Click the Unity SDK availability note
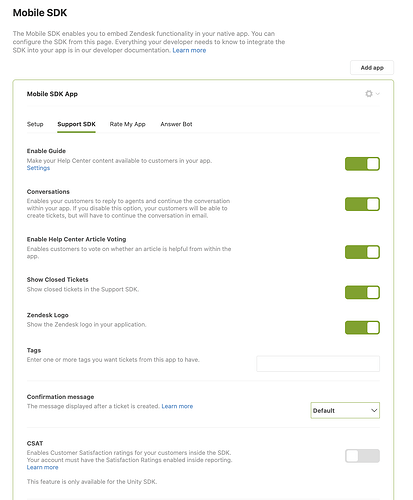 [x=92, y=482]
